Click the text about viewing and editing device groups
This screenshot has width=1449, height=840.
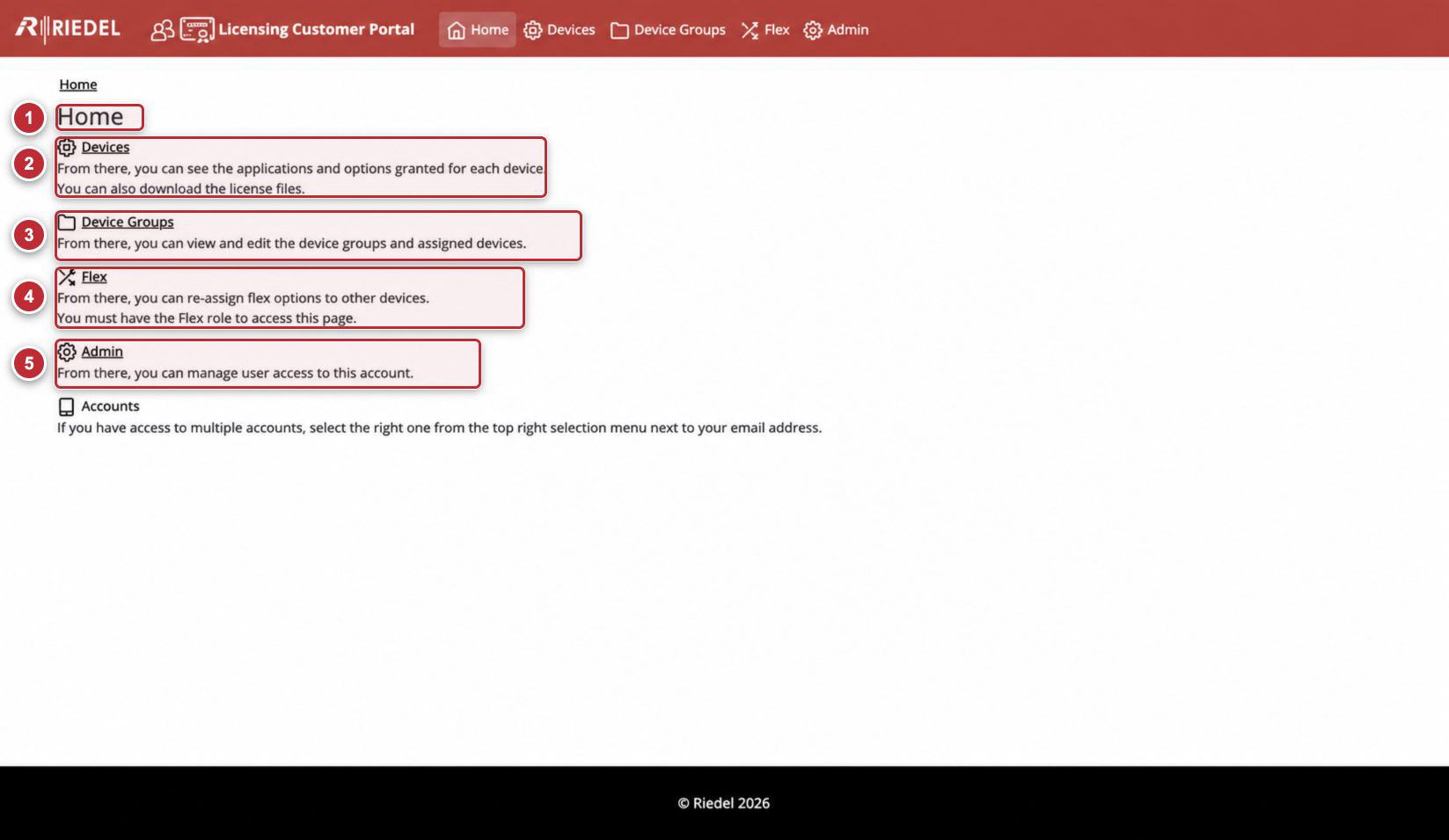[x=291, y=244]
